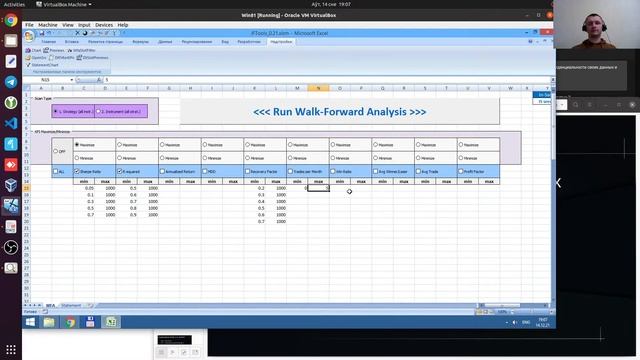Click the Run Walk-Forward Analysis button
640x360 pixels.
(340, 111)
